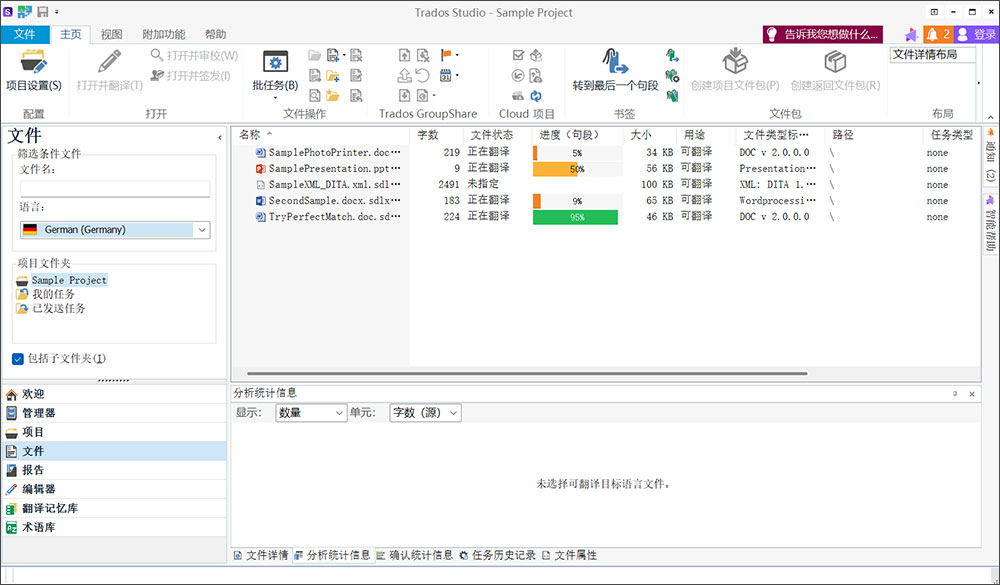Collapse the 文件 left panel chevron
Image resolution: width=1000 pixels, height=585 pixels.
220,137
